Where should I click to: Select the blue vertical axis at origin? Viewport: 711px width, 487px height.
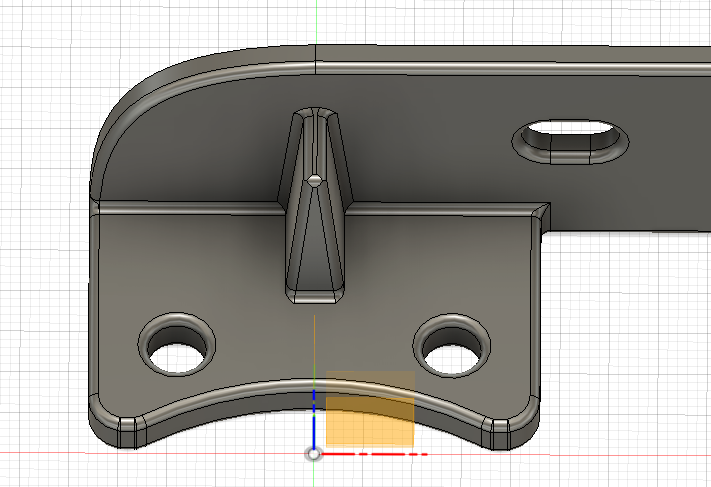click(314, 419)
